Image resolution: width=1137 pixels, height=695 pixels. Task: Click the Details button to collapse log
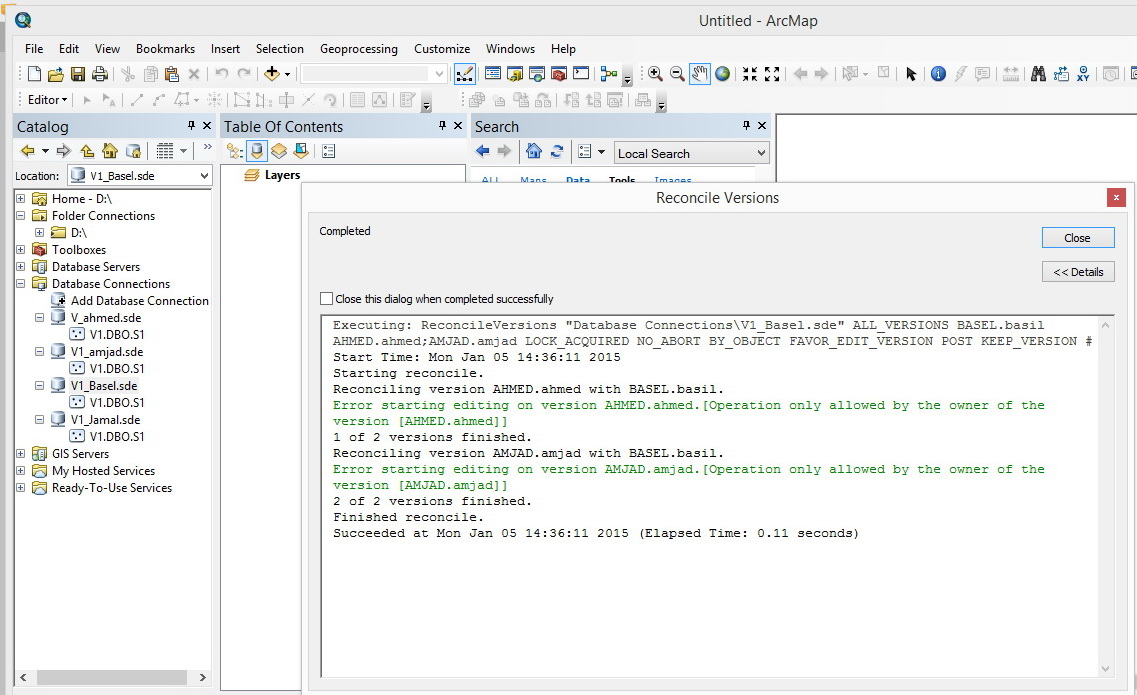point(1077,272)
